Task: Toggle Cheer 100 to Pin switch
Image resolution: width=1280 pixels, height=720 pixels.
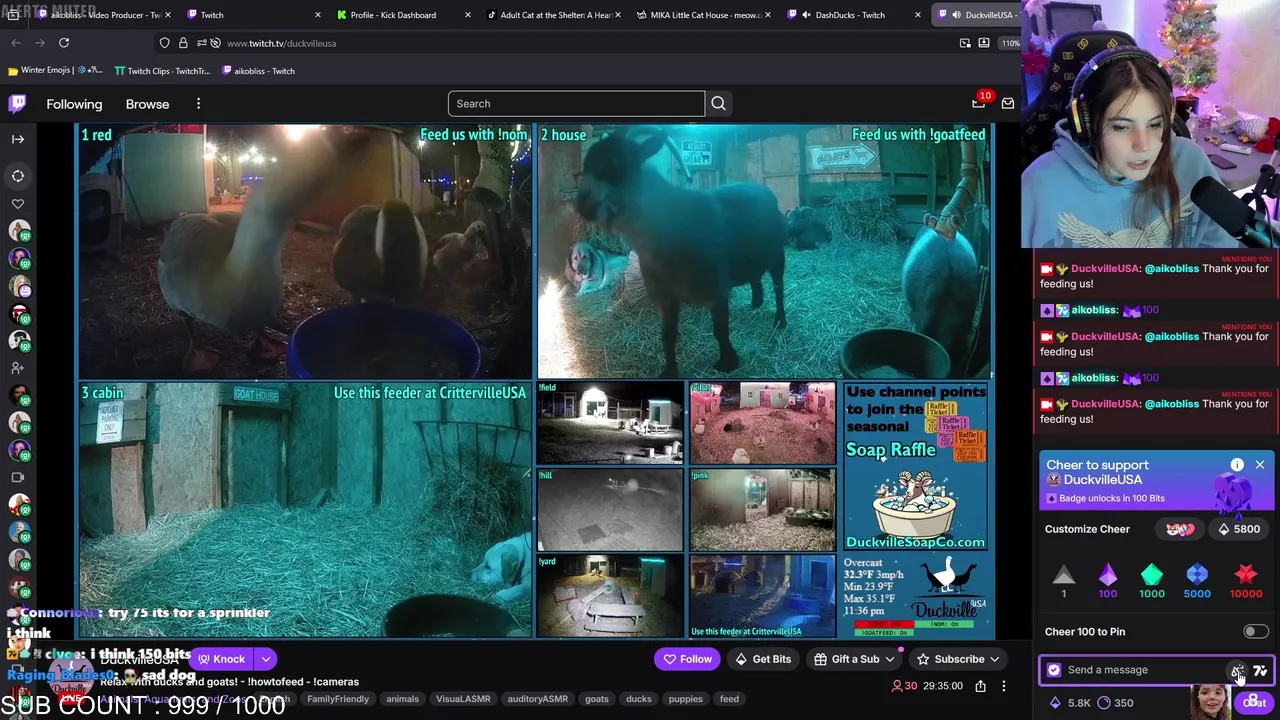Action: pyautogui.click(x=1256, y=632)
